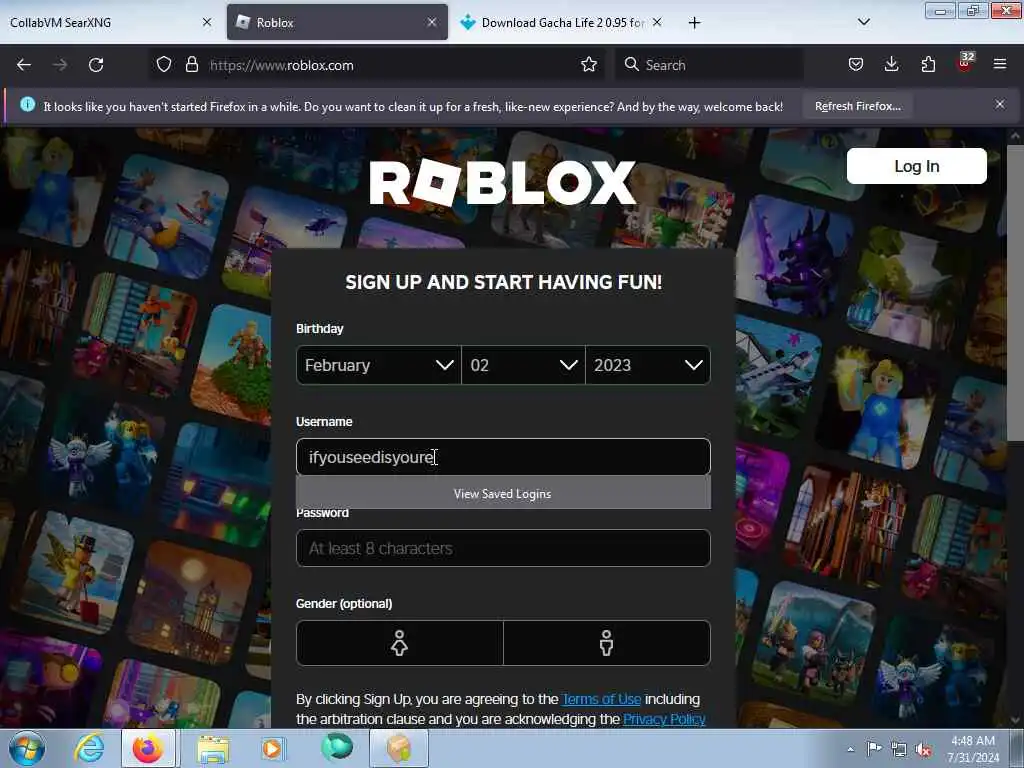The image size is (1024, 768).
Task: Click View Saved Logins
Action: click(503, 494)
